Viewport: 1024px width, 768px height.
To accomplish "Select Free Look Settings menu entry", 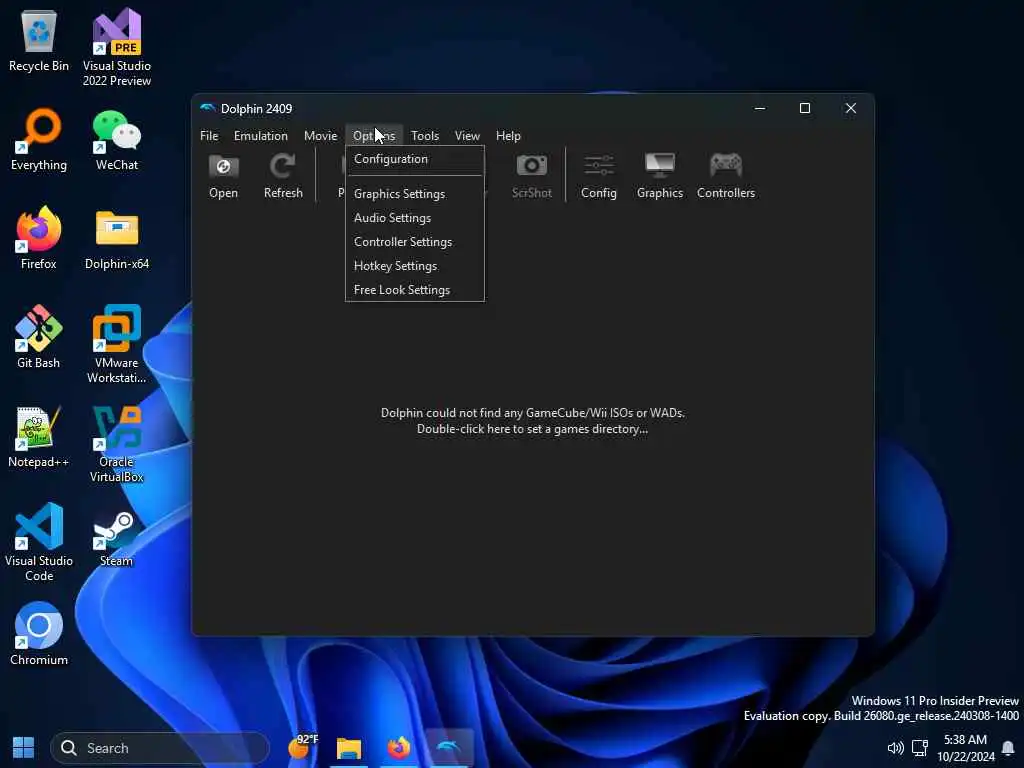I will click(x=415, y=290).
